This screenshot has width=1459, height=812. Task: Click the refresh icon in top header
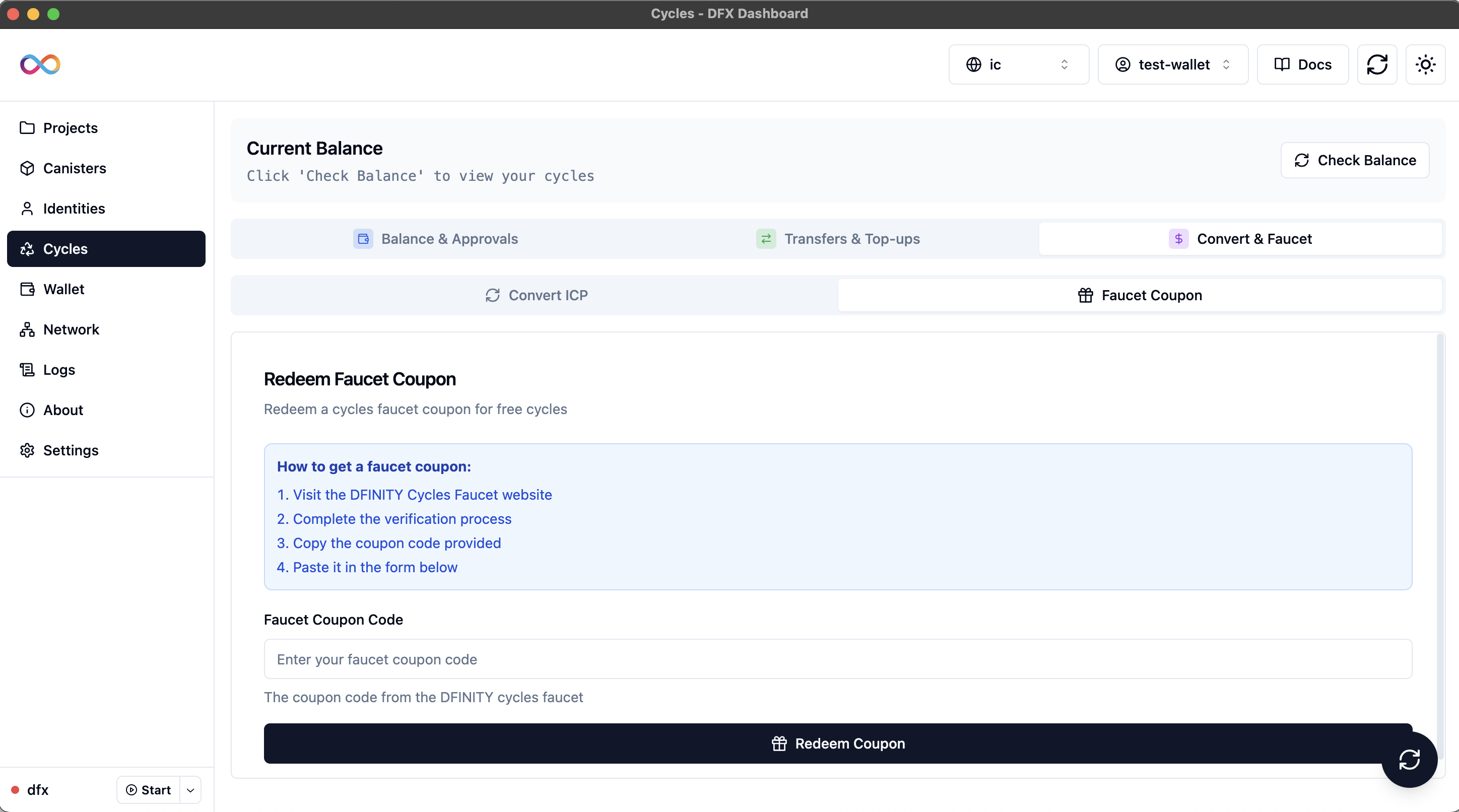click(x=1377, y=64)
